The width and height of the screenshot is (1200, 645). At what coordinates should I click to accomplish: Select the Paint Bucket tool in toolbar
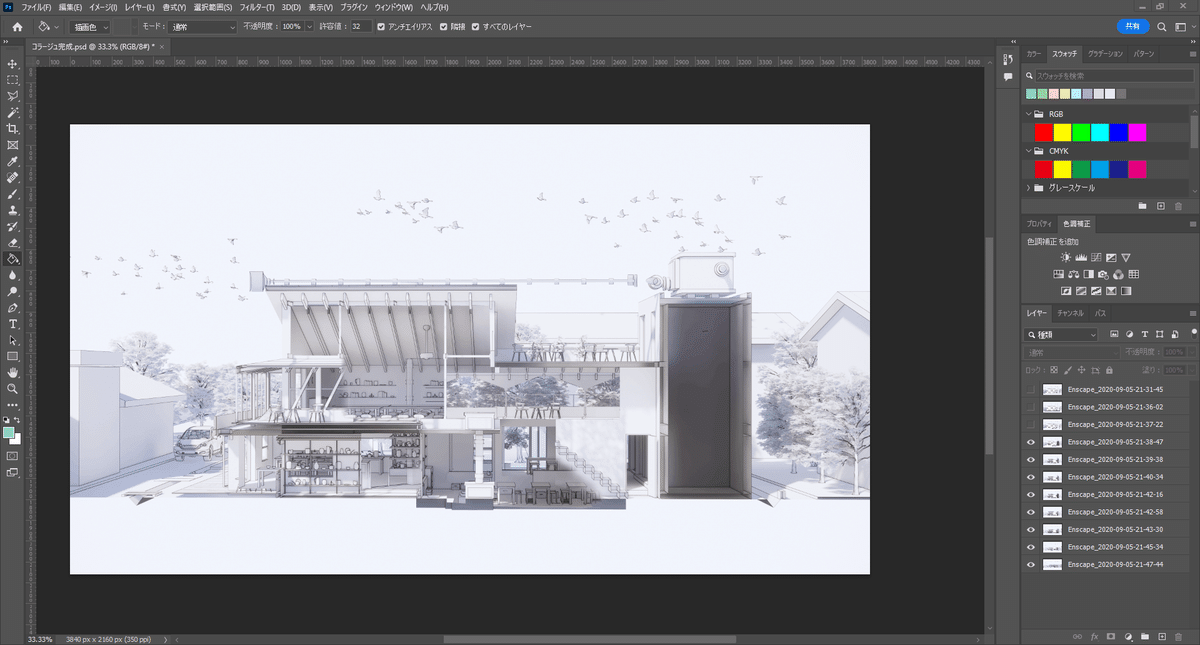click(13, 258)
